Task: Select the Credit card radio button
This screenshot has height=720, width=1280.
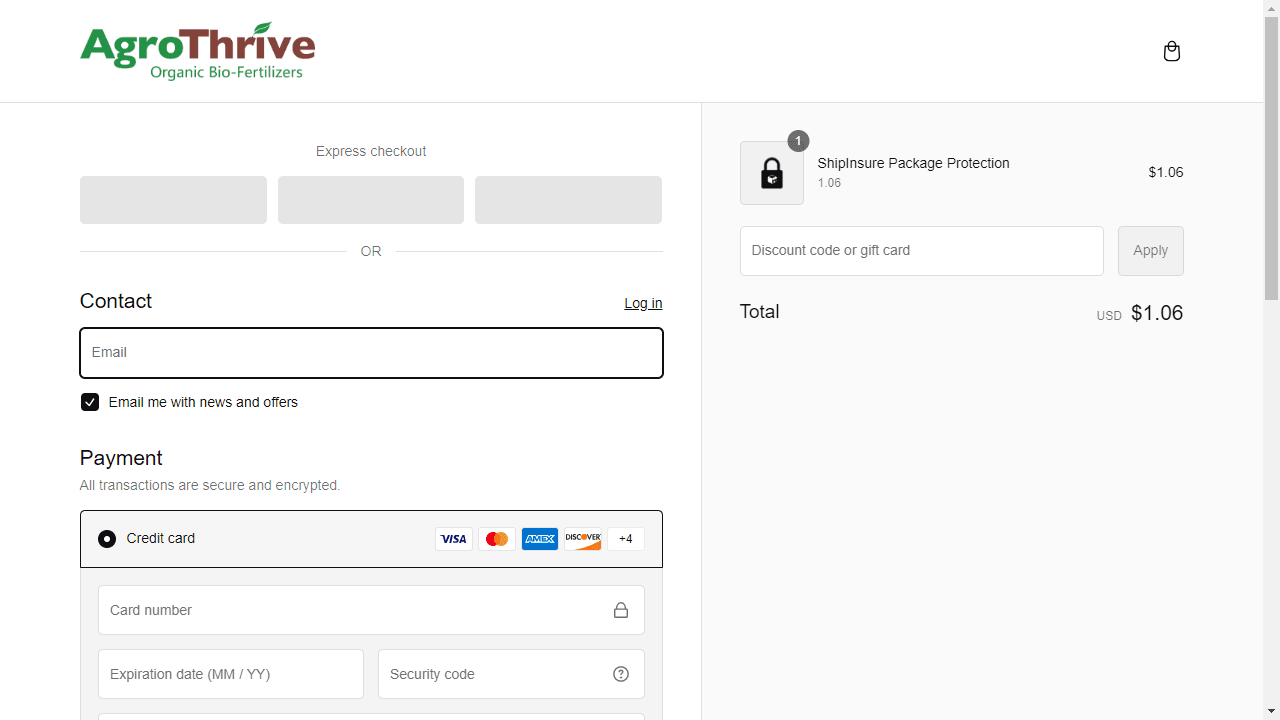Action: [x=107, y=539]
